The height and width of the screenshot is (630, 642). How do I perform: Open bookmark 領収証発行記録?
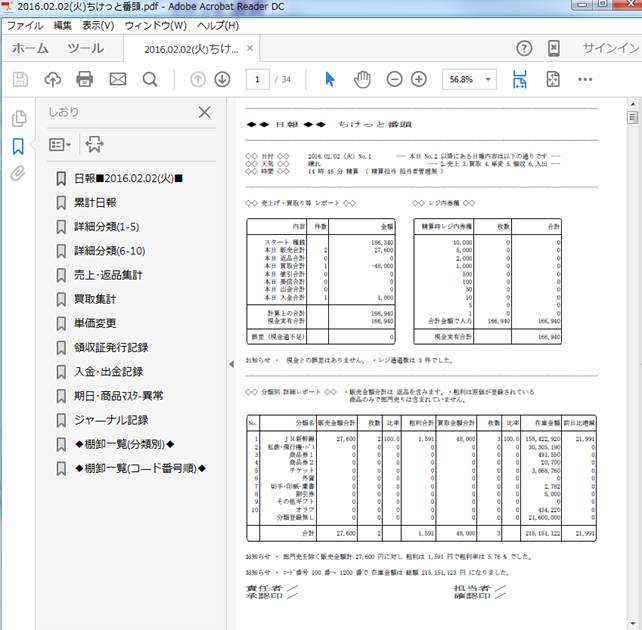111,348
